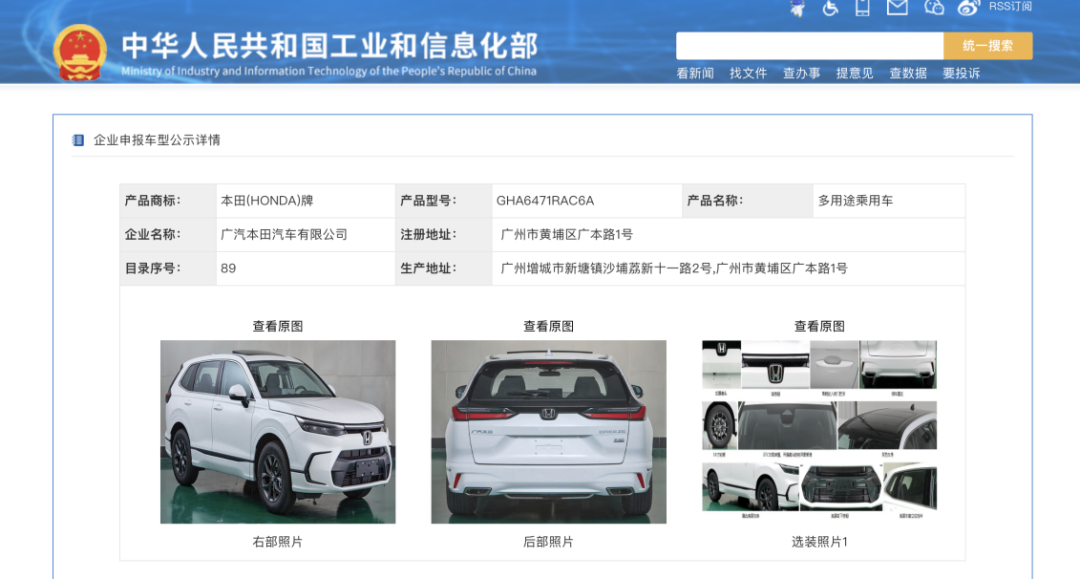Click the 选装照片1 caption
This screenshot has height=579, width=1080.
819,543
